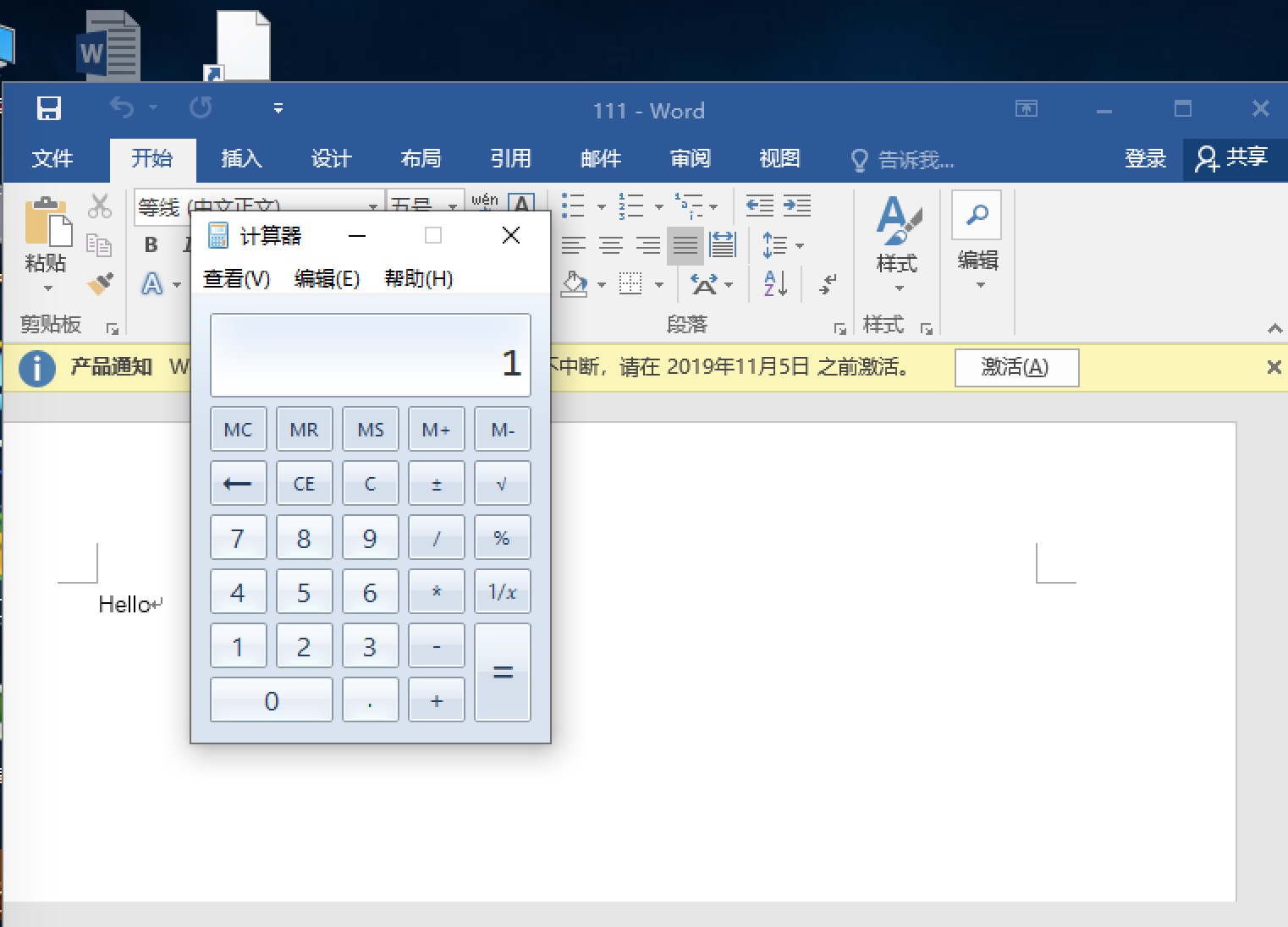Switch to the 插入 ribbon tab
This screenshot has height=927, width=1288.
click(x=241, y=158)
